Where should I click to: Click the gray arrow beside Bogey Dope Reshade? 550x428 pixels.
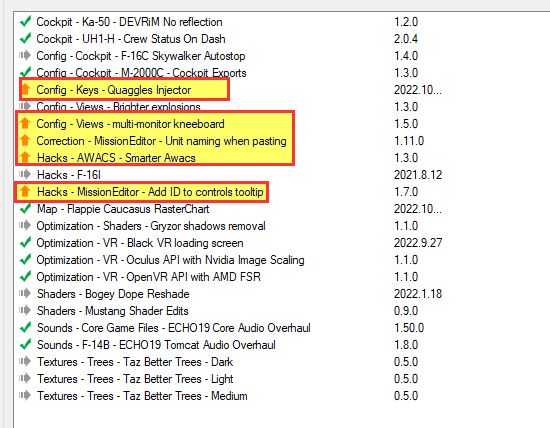point(25,293)
